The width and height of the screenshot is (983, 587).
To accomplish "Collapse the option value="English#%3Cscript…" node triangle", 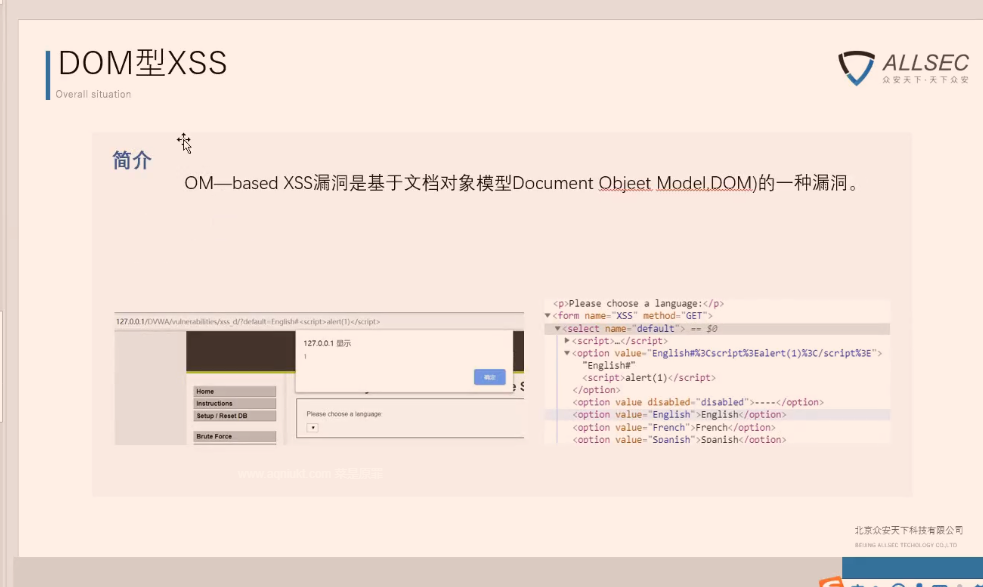I will pyautogui.click(x=567, y=353).
